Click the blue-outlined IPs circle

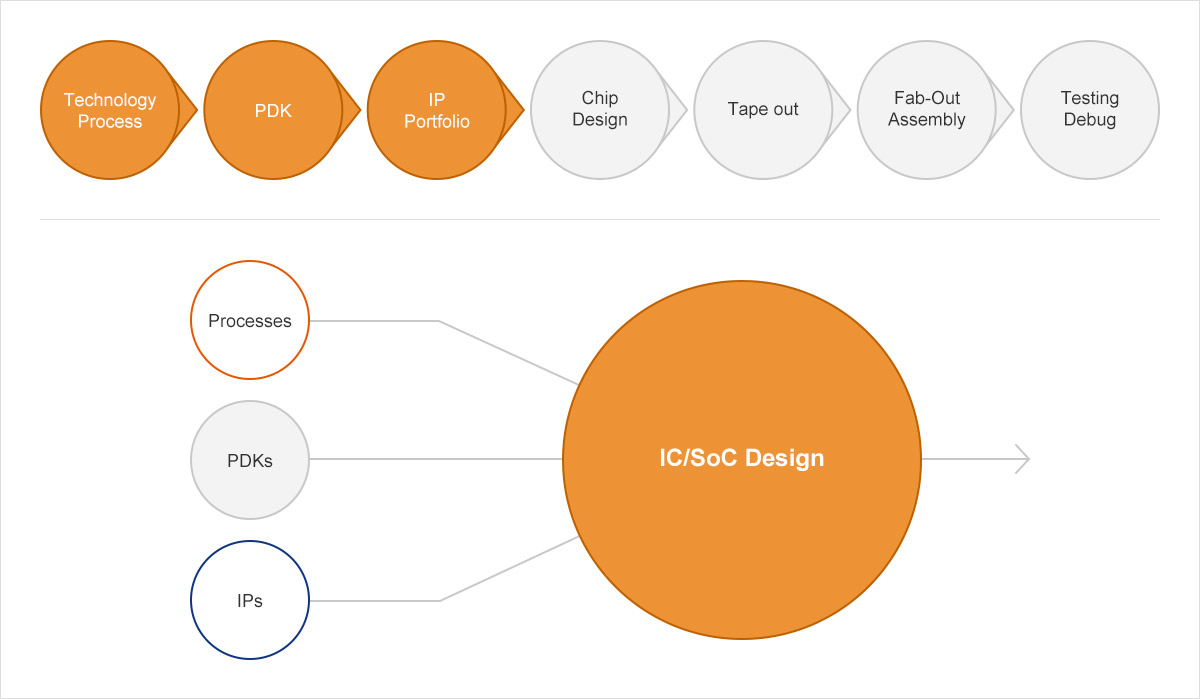click(250, 600)
